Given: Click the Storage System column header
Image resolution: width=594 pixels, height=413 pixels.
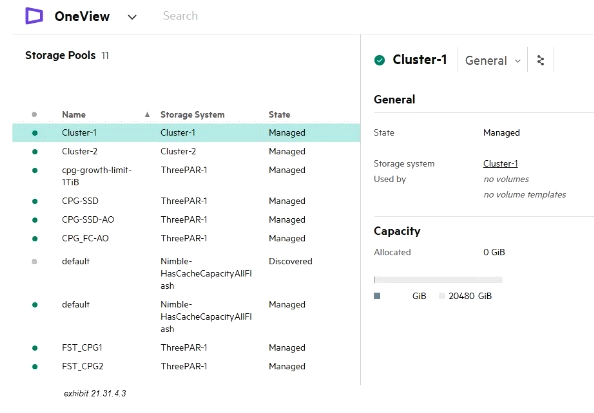Looking at the screenshot, I should tap(192, 114).
